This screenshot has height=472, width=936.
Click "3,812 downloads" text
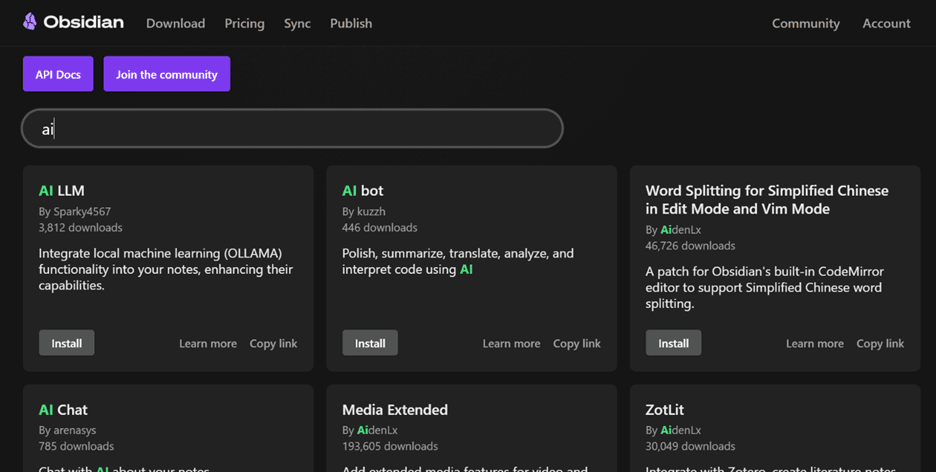tap(81, 227)
